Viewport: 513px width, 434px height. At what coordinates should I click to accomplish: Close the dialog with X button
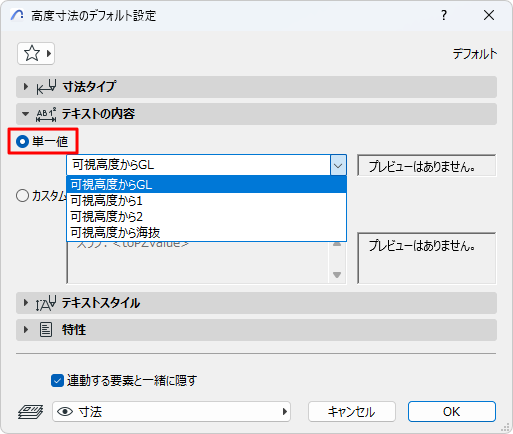(x=489, y=15)
